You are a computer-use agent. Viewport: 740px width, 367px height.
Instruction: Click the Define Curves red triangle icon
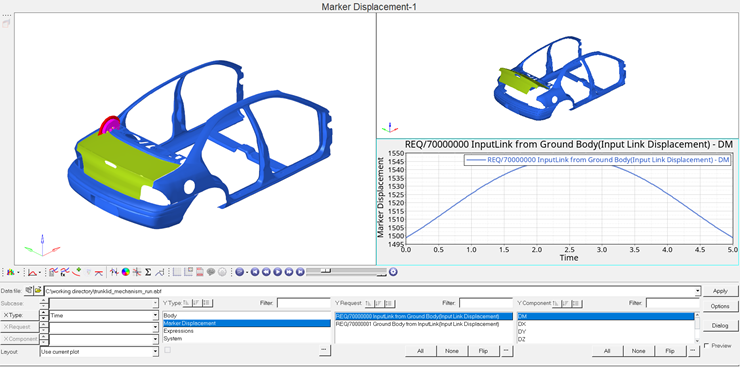(33, 272)
